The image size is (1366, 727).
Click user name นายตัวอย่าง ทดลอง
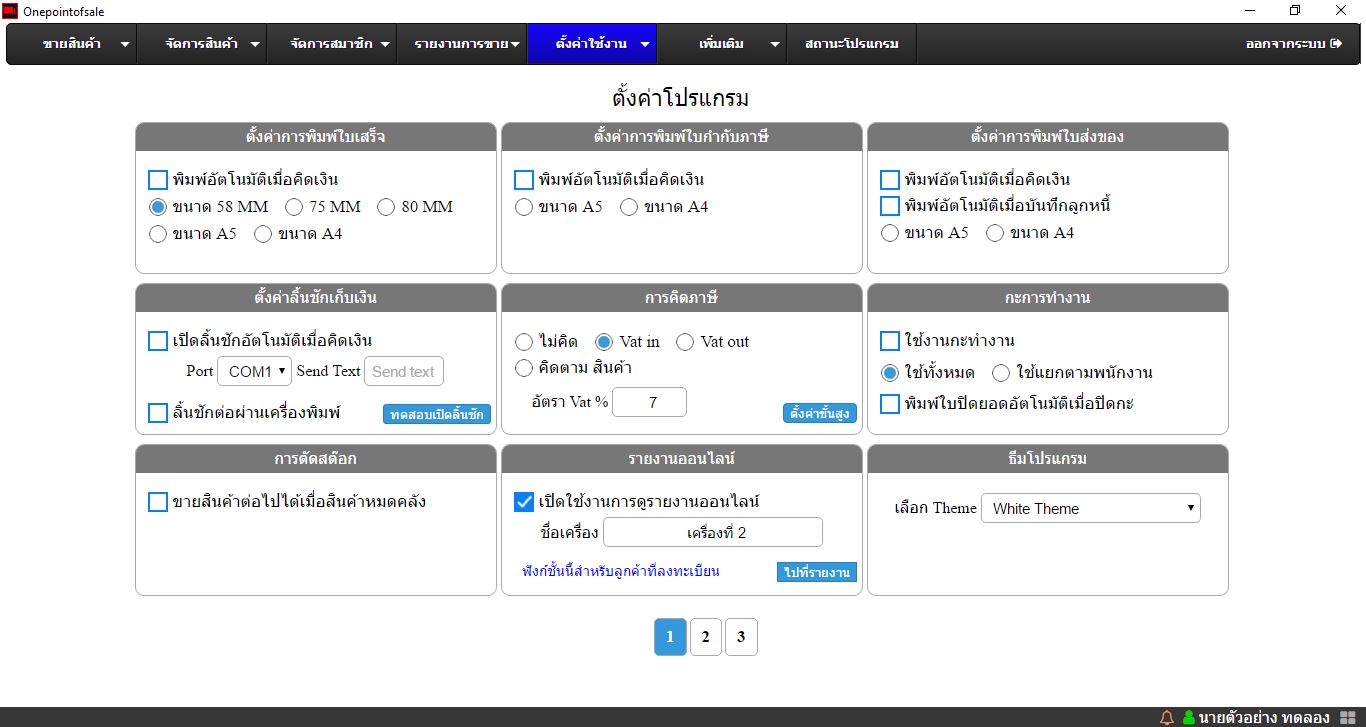(1264, 717)
